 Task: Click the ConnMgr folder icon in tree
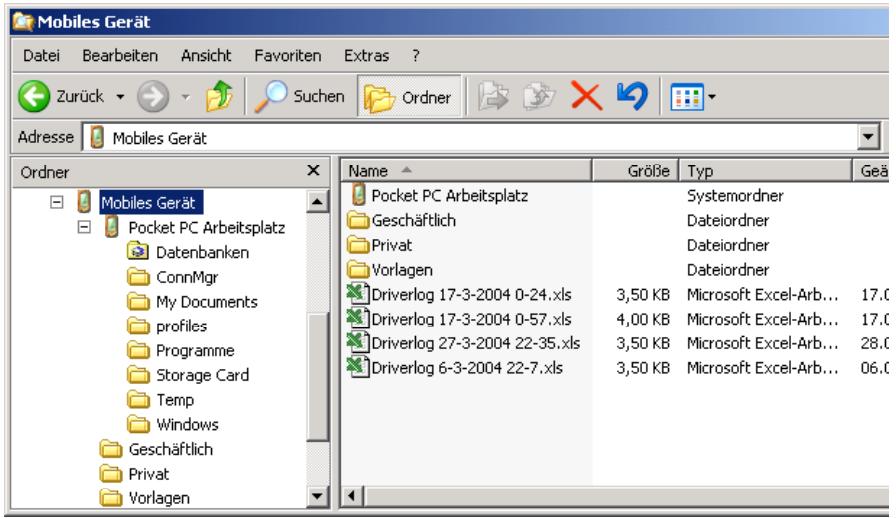138,277
